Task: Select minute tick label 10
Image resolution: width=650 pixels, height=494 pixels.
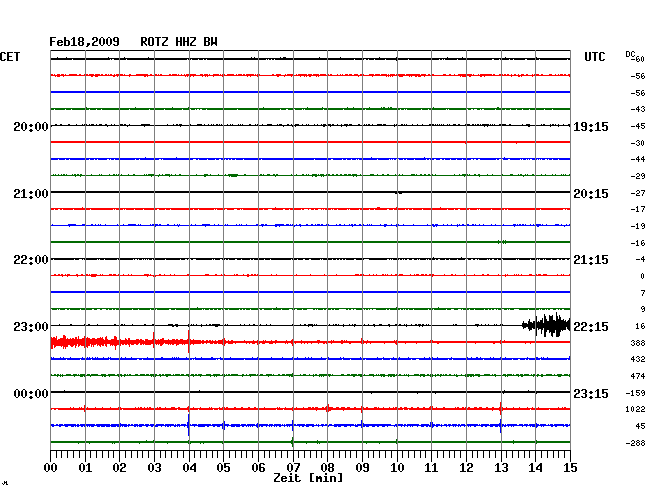Action: coord(397,467)
